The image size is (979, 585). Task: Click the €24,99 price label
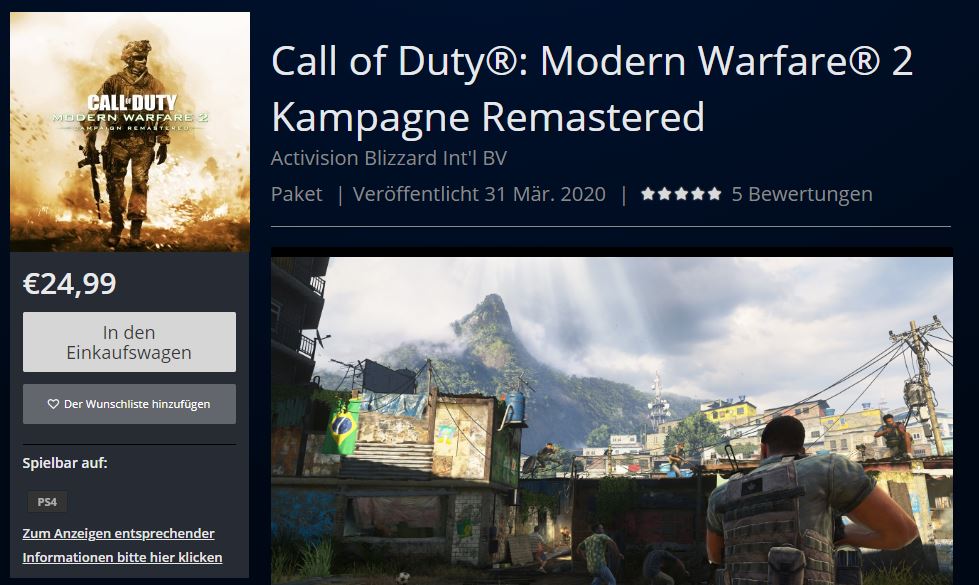point(69,284)
